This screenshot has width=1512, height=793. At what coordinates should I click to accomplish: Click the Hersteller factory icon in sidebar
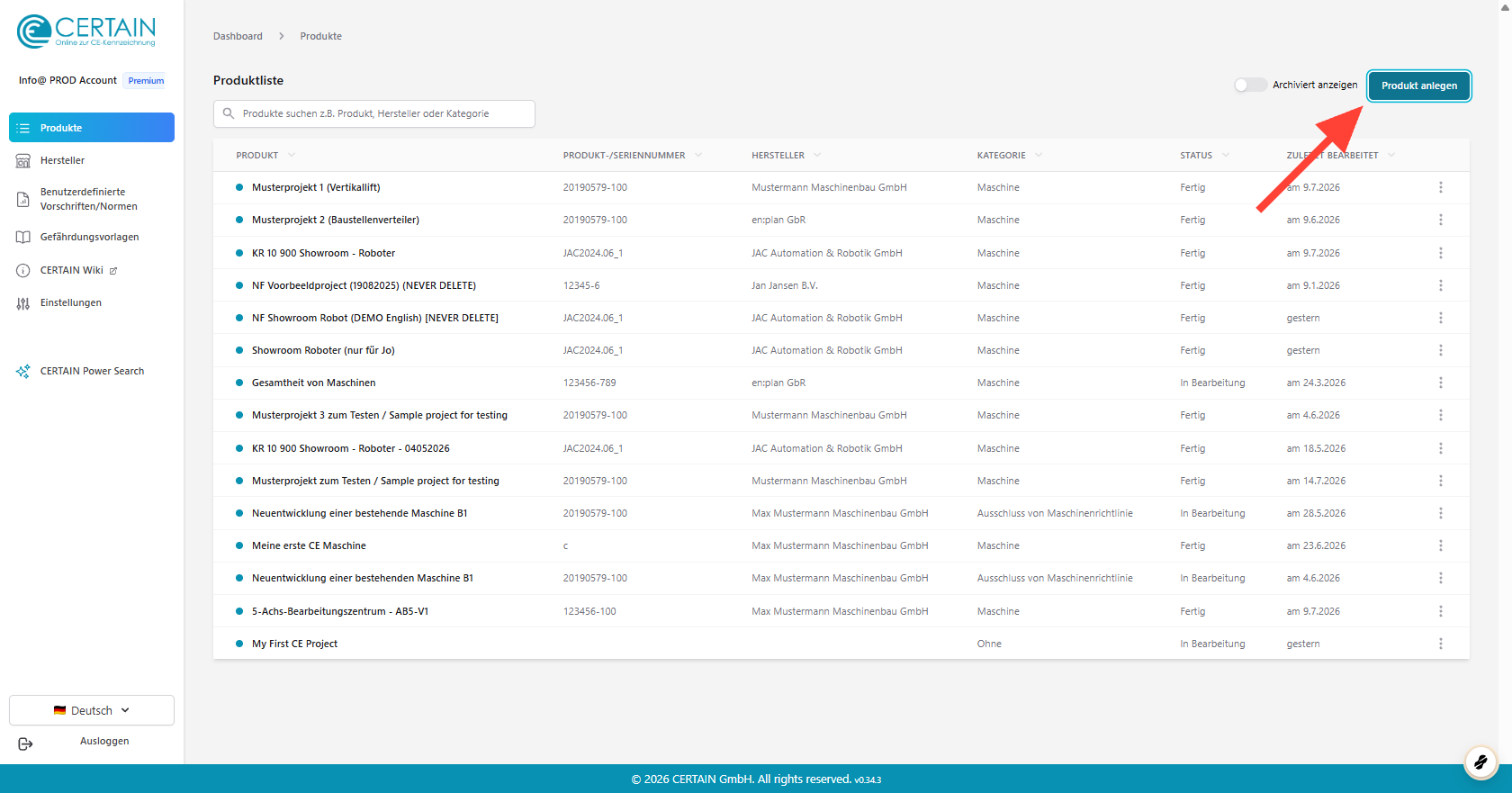coord(23,161)
